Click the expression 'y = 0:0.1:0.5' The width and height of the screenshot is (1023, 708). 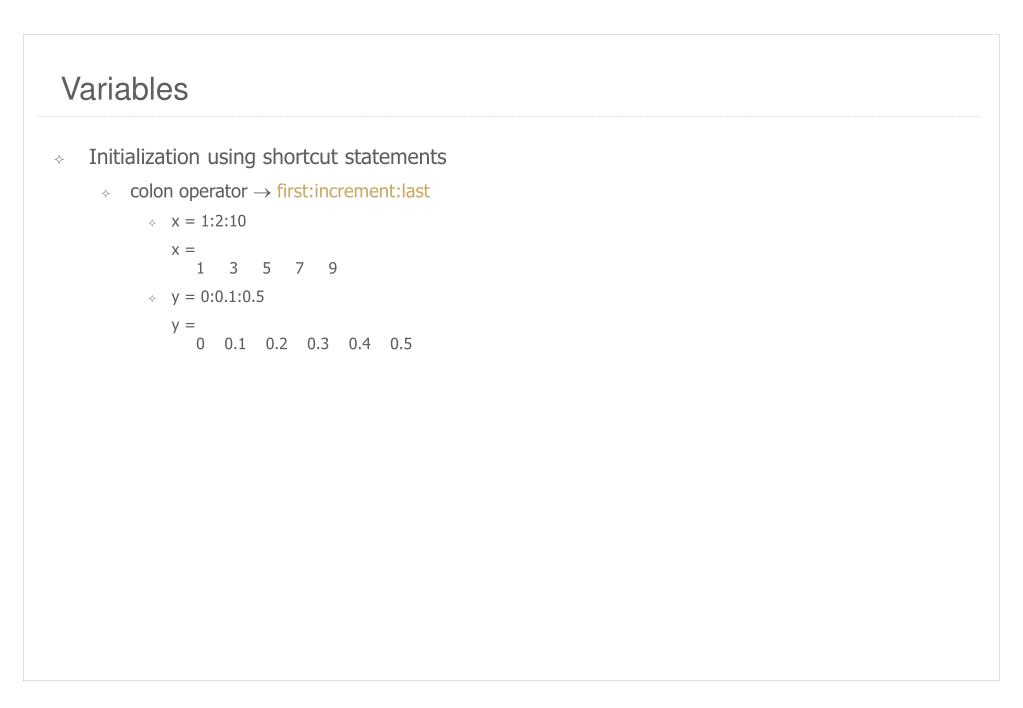click(x=218, y=297)
